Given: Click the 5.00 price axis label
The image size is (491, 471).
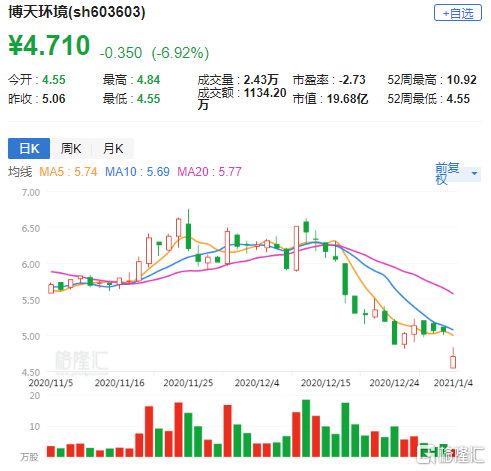Looking at the screenshot, I should tap(31, 336).
